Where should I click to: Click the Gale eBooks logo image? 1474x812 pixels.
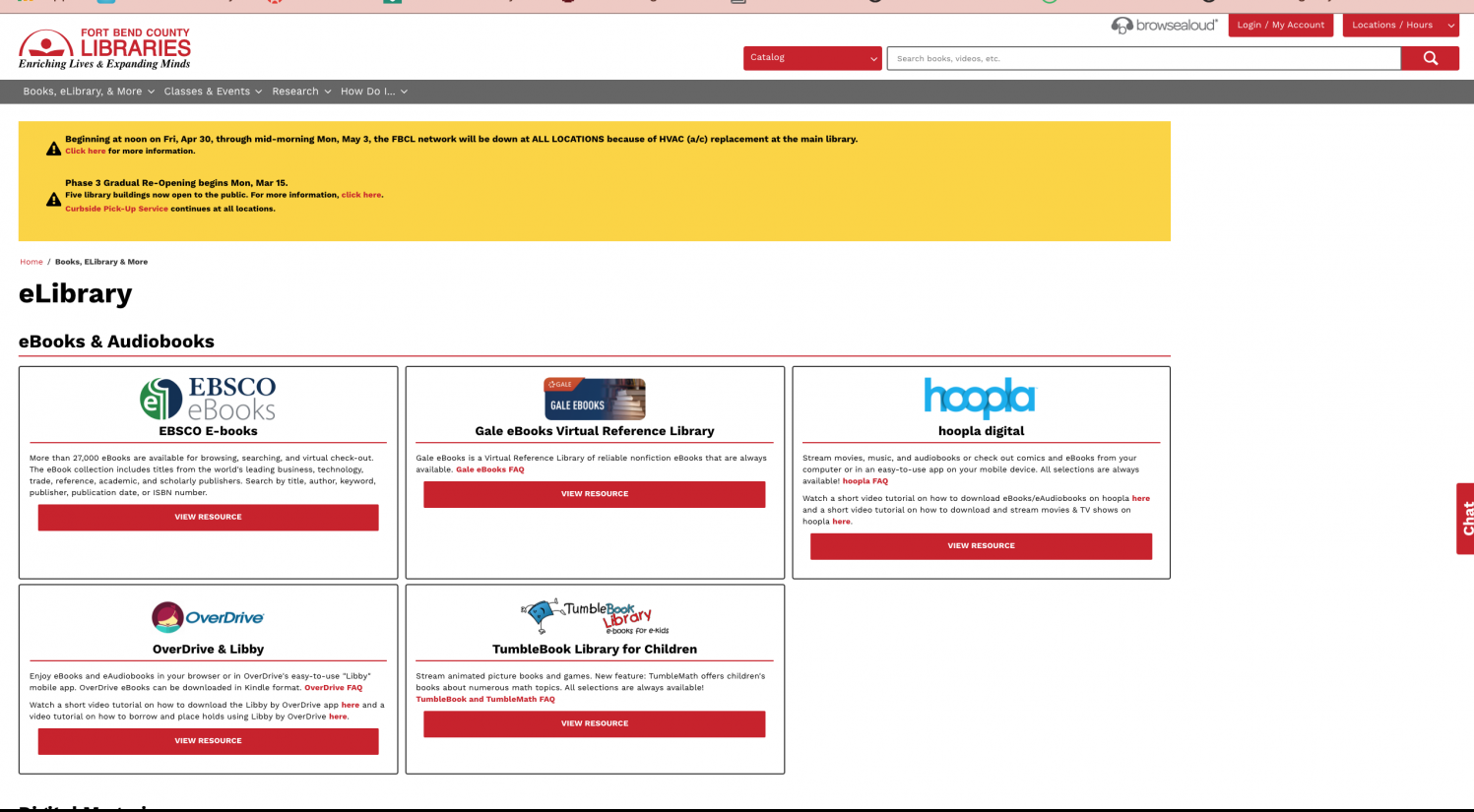[595, 400]
